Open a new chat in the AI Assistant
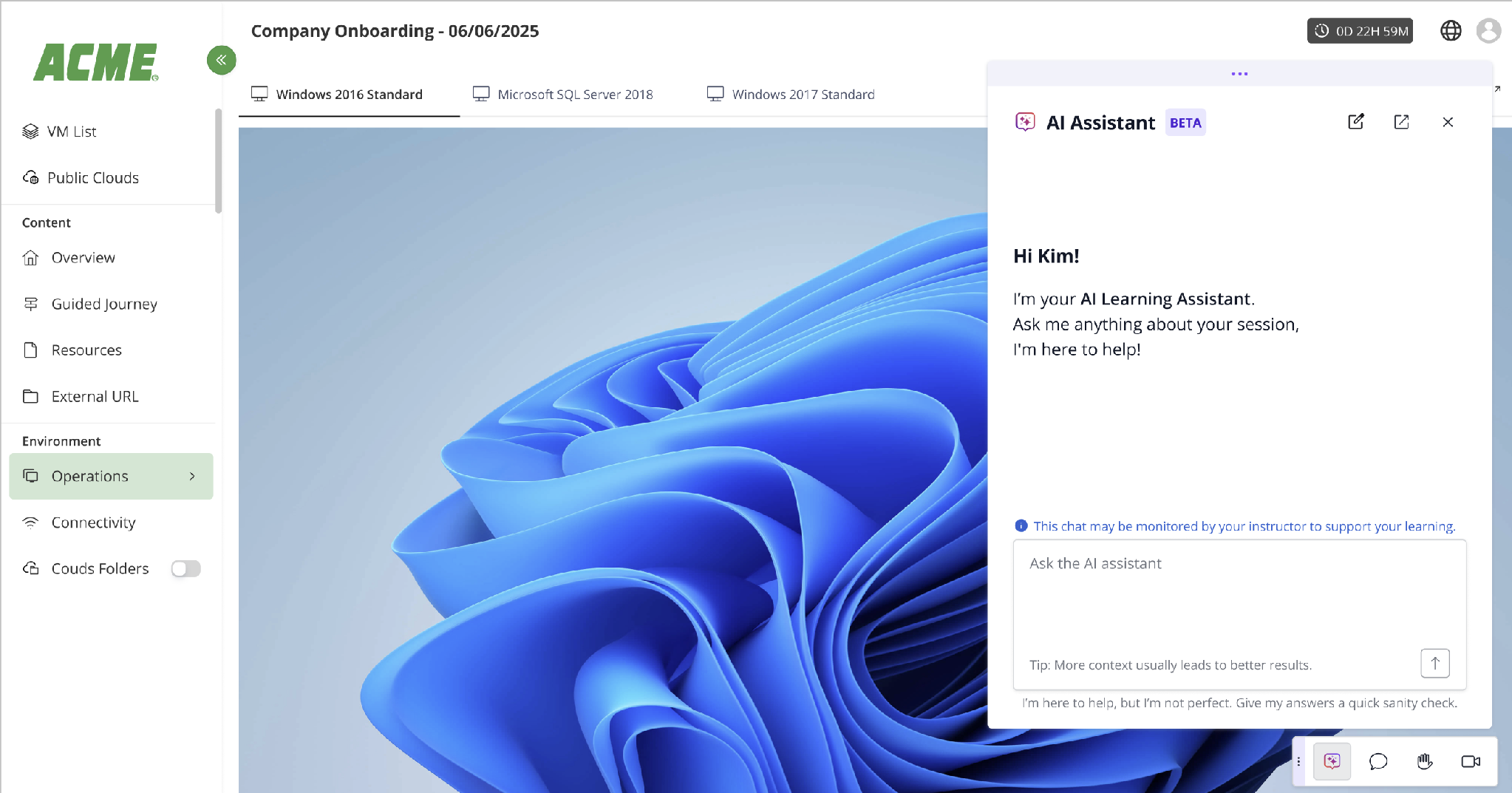The image size is (1512, 793). 1356,122
